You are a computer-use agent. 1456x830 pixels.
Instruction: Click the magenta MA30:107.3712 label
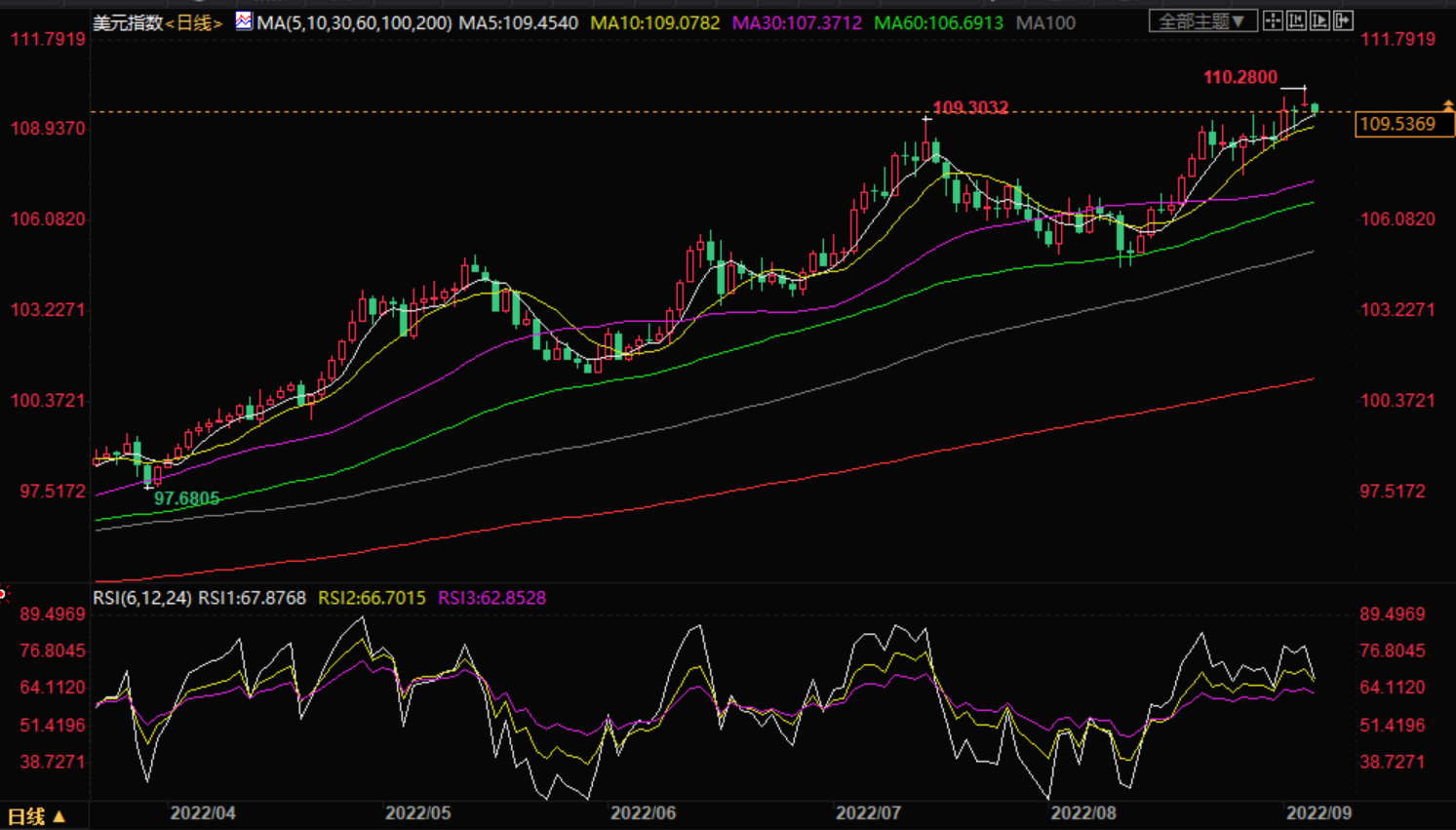click(x=797, y=22)
